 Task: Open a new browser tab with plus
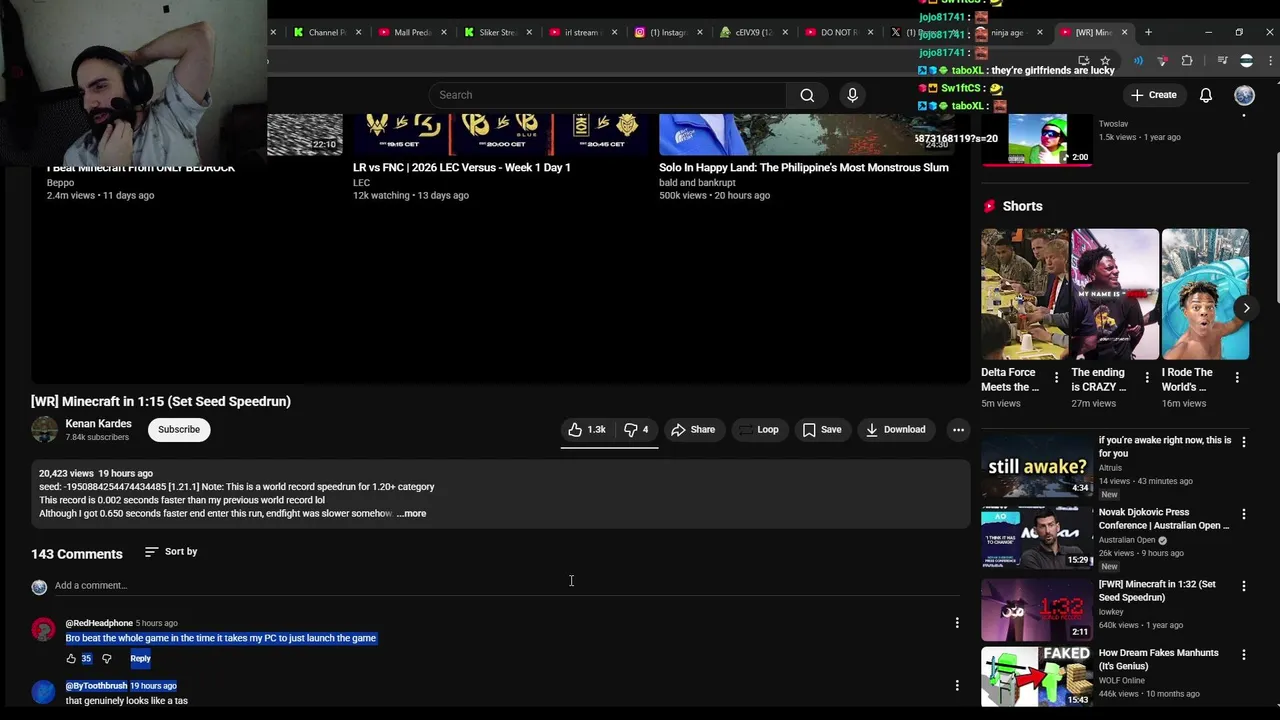click(1148, 32)
